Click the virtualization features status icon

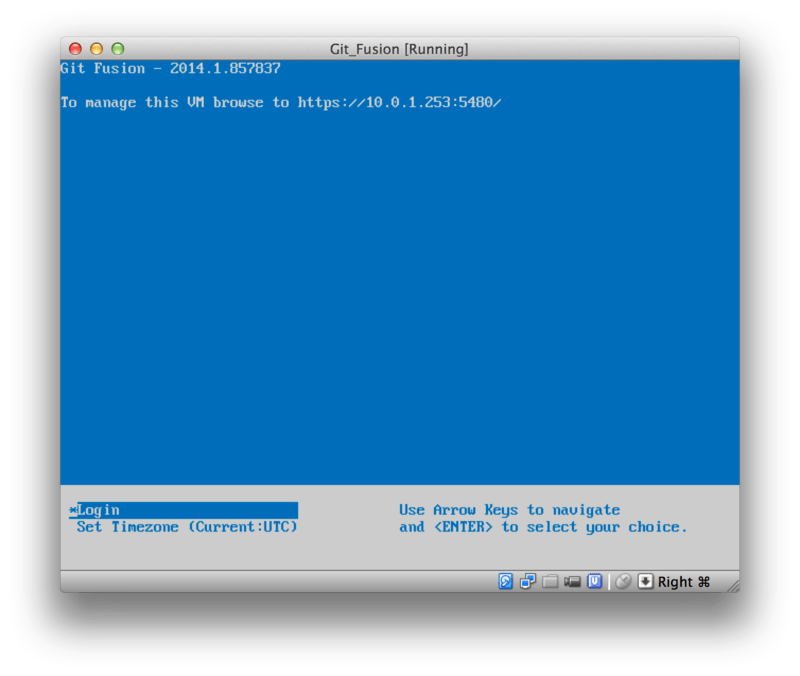click(x=593, y=582)
